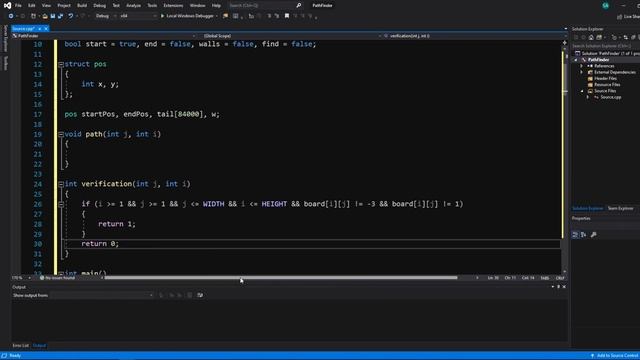Collapse the void path function block

tap(61, 134)
